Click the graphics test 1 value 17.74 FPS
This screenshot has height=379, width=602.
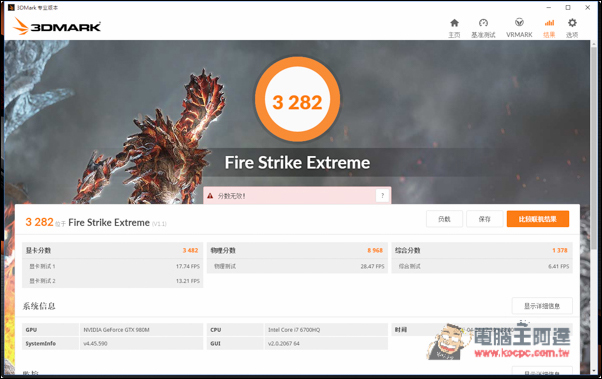pos(188,266)
